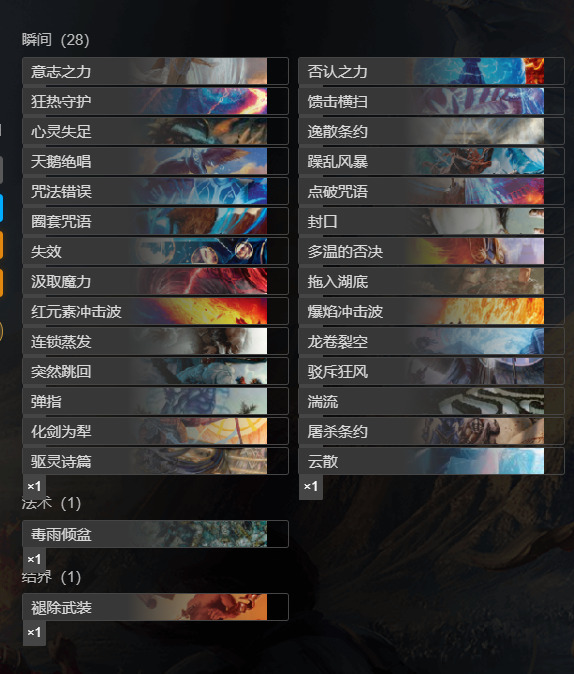Image resolution: width=574 pixels, height=674 pixels.
Task: Open the 褪除武装 enchantment card
Action: [x=155, y=607]
